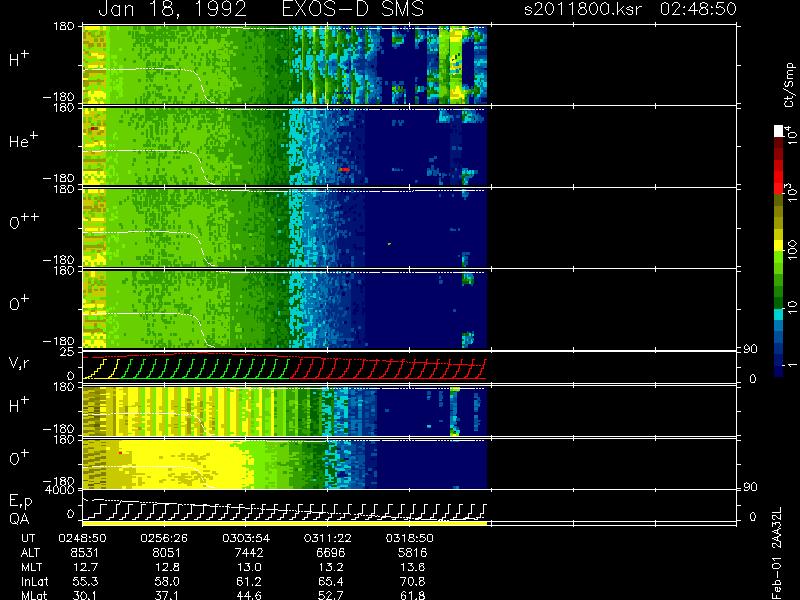Click ALT value "7442"
The width and height of the screenshot is (800, 600).
pos(248,553)
